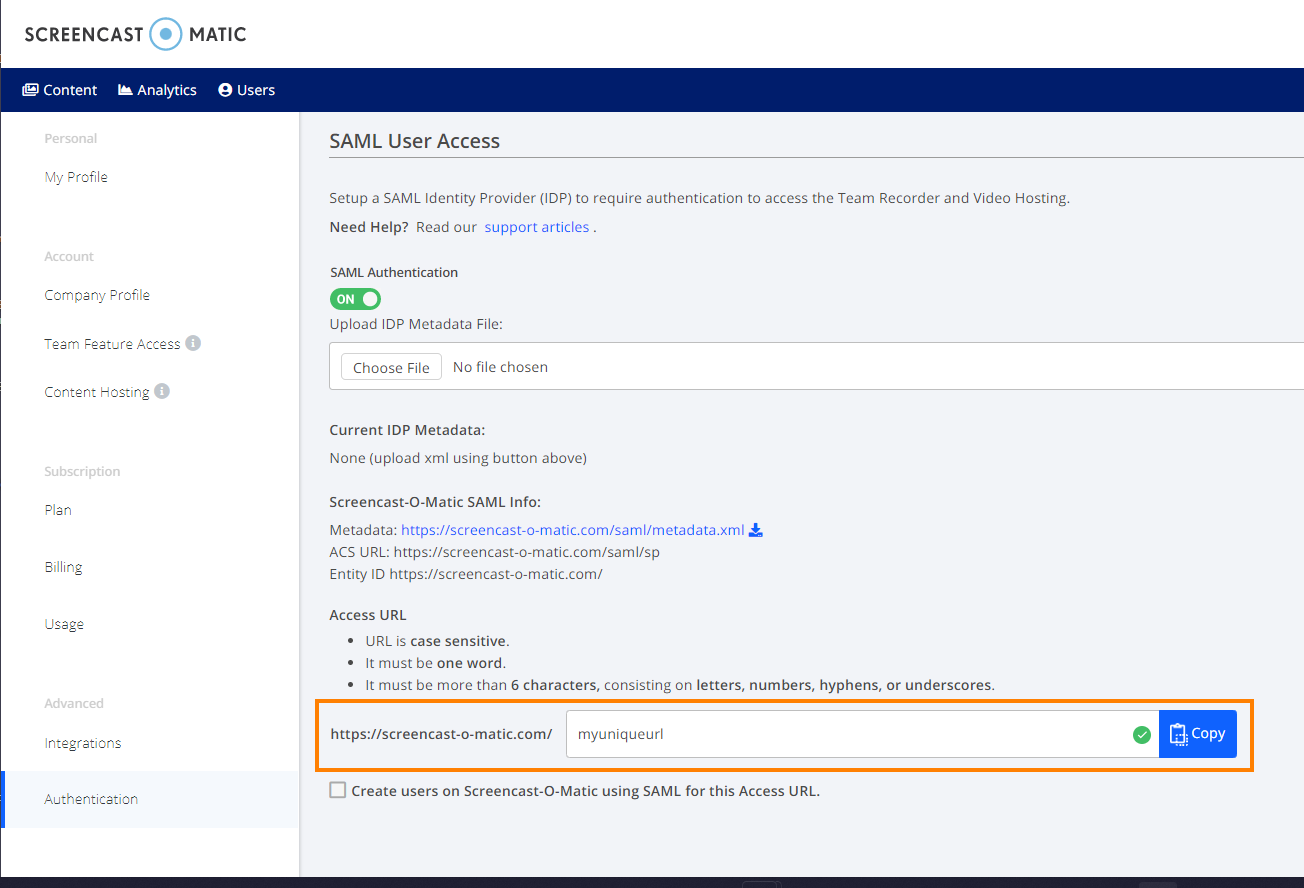Click the metadata.xml download icon
Image resolution: width=1304 pixels, height=888 pixels.
tap(756, 530)
